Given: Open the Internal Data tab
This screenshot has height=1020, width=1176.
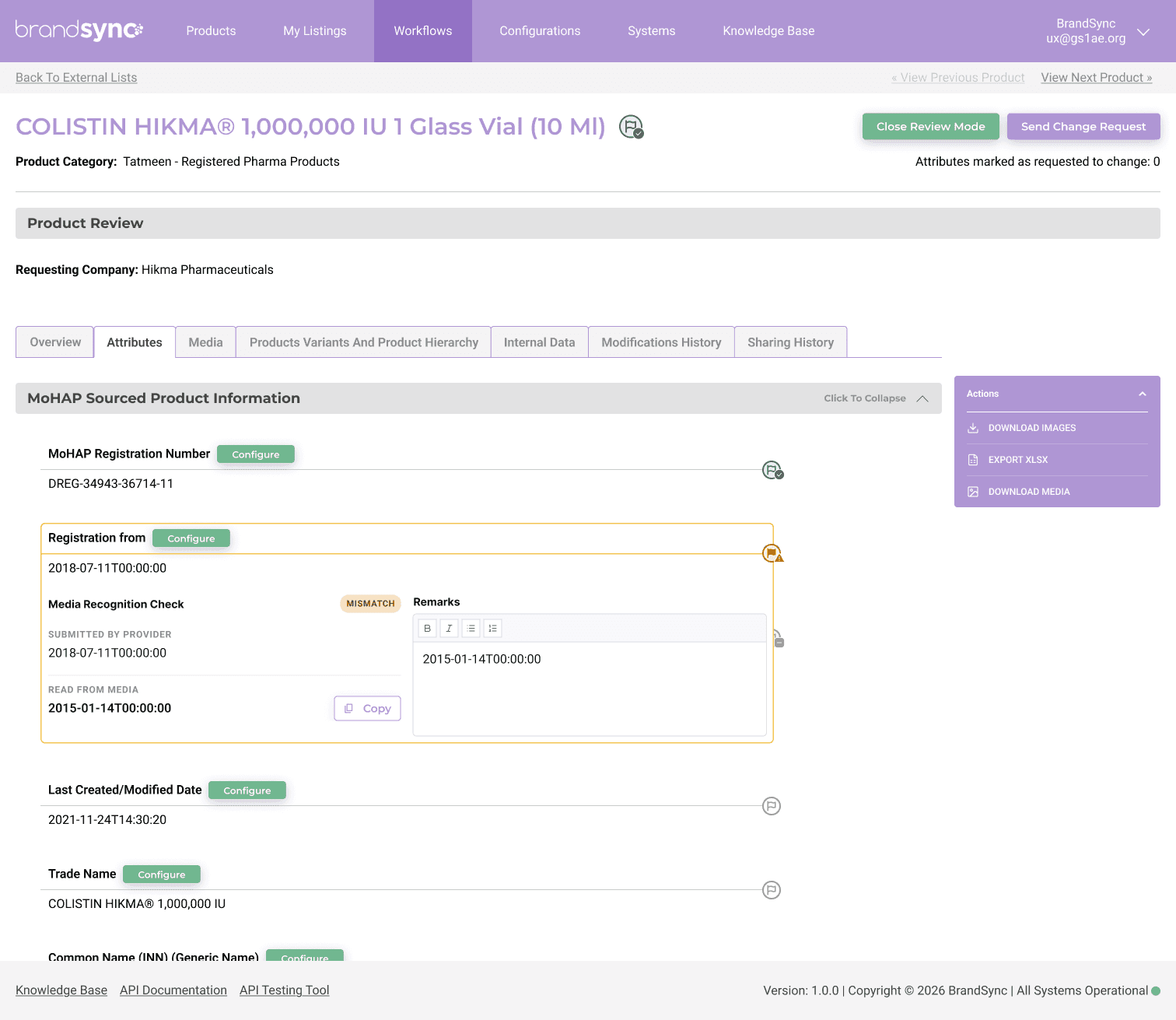Looking at the screenshot, I should [x=540, y=342].
